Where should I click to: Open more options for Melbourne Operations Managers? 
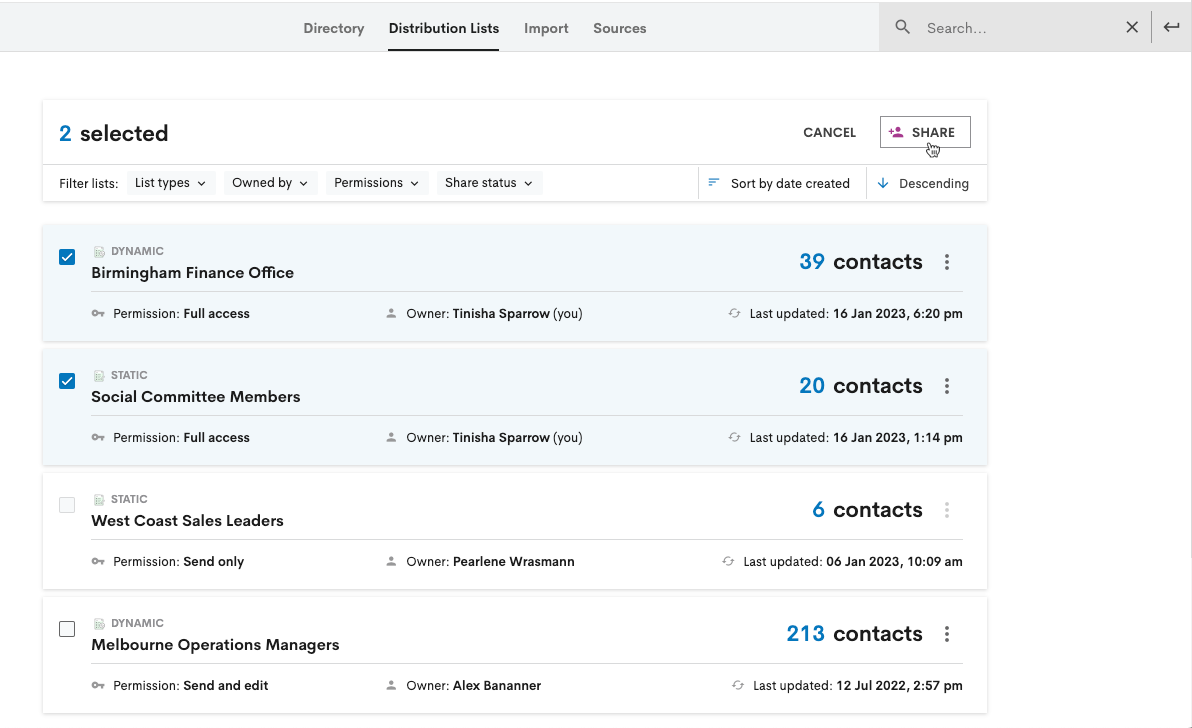tap(946, 634)
